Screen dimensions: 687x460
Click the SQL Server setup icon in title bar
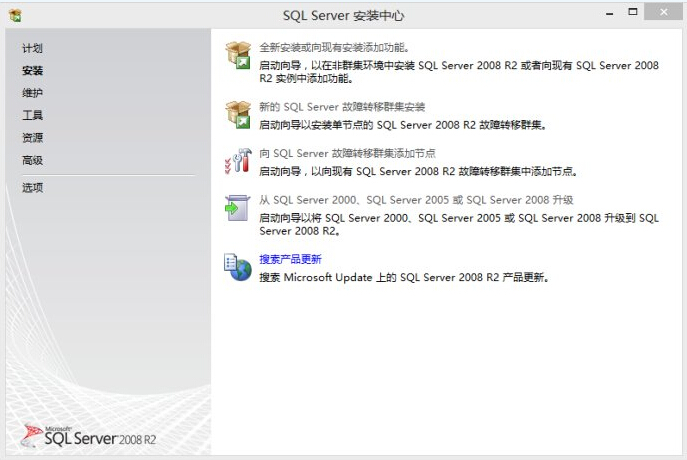(15, 15)
